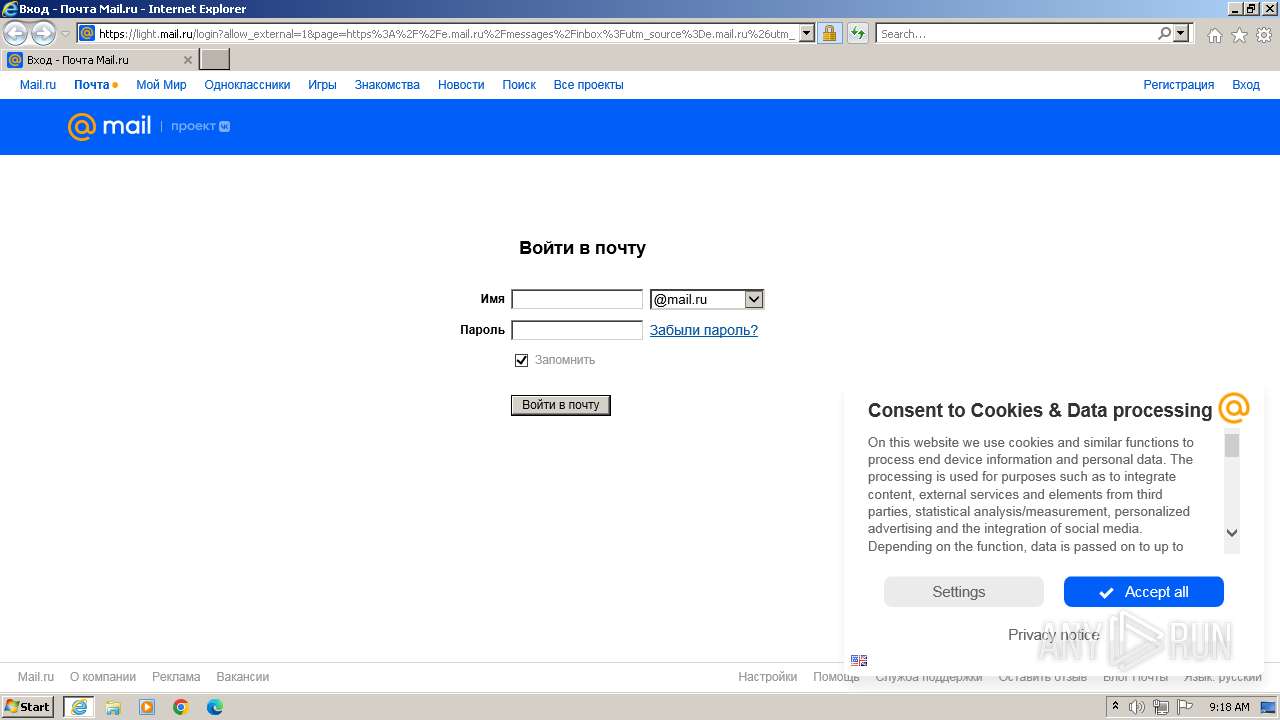Open File Explorer from taskbar

(113, 707)
